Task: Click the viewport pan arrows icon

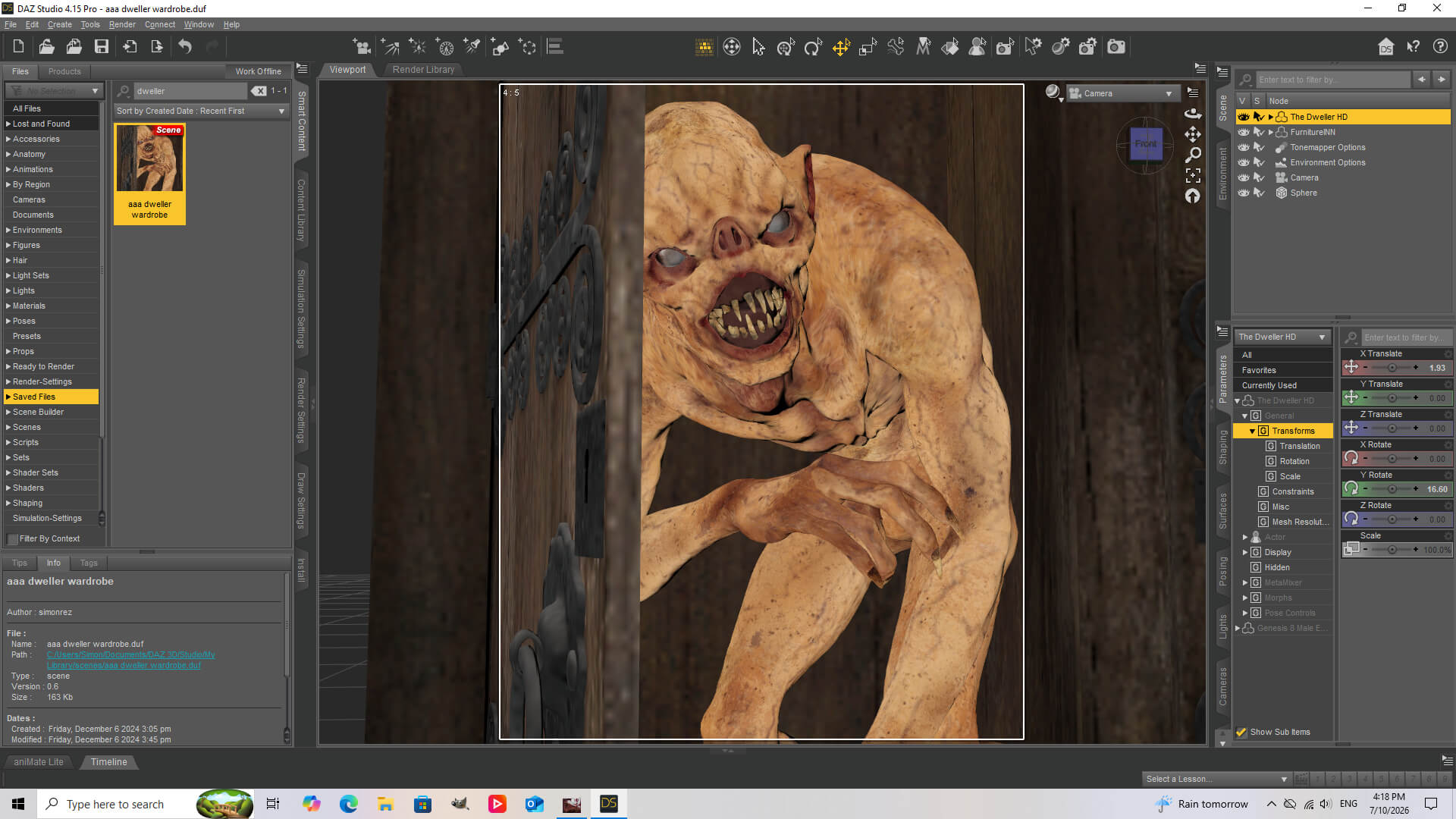Action: (x=1193, y=134)
